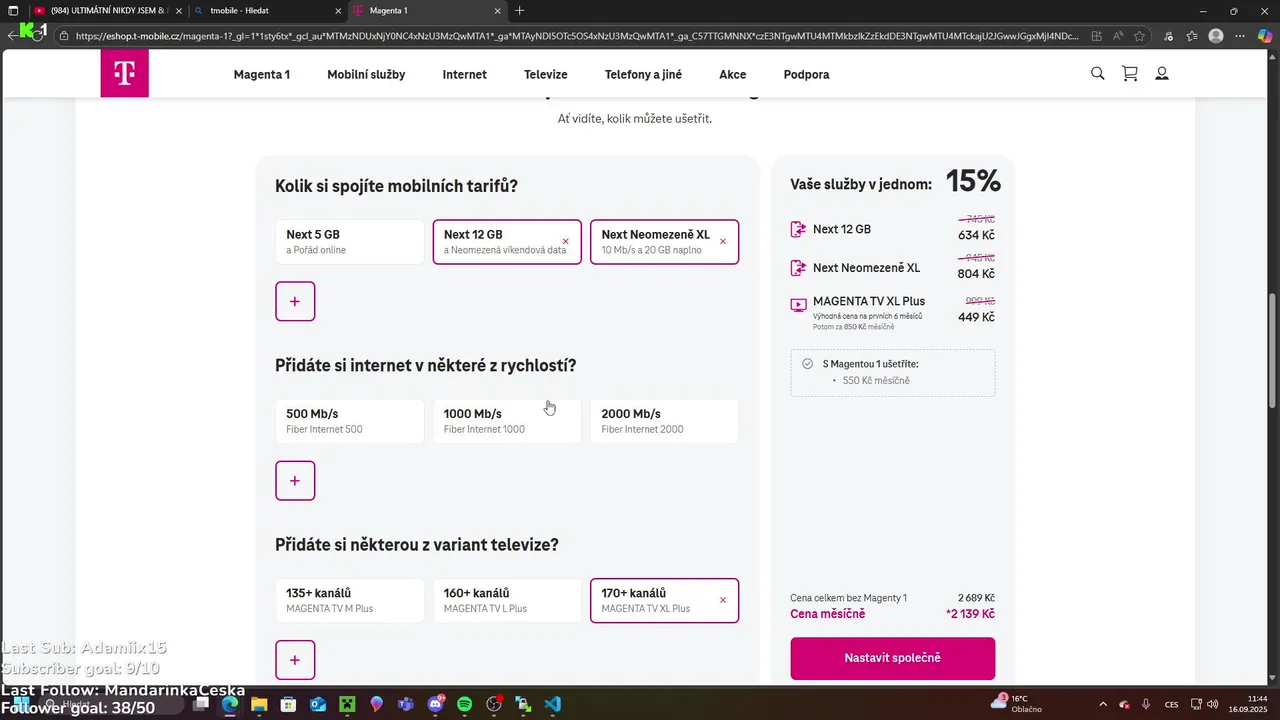
Task: Open Edge read aloud icon
Action: click(x=1118, y=36)
